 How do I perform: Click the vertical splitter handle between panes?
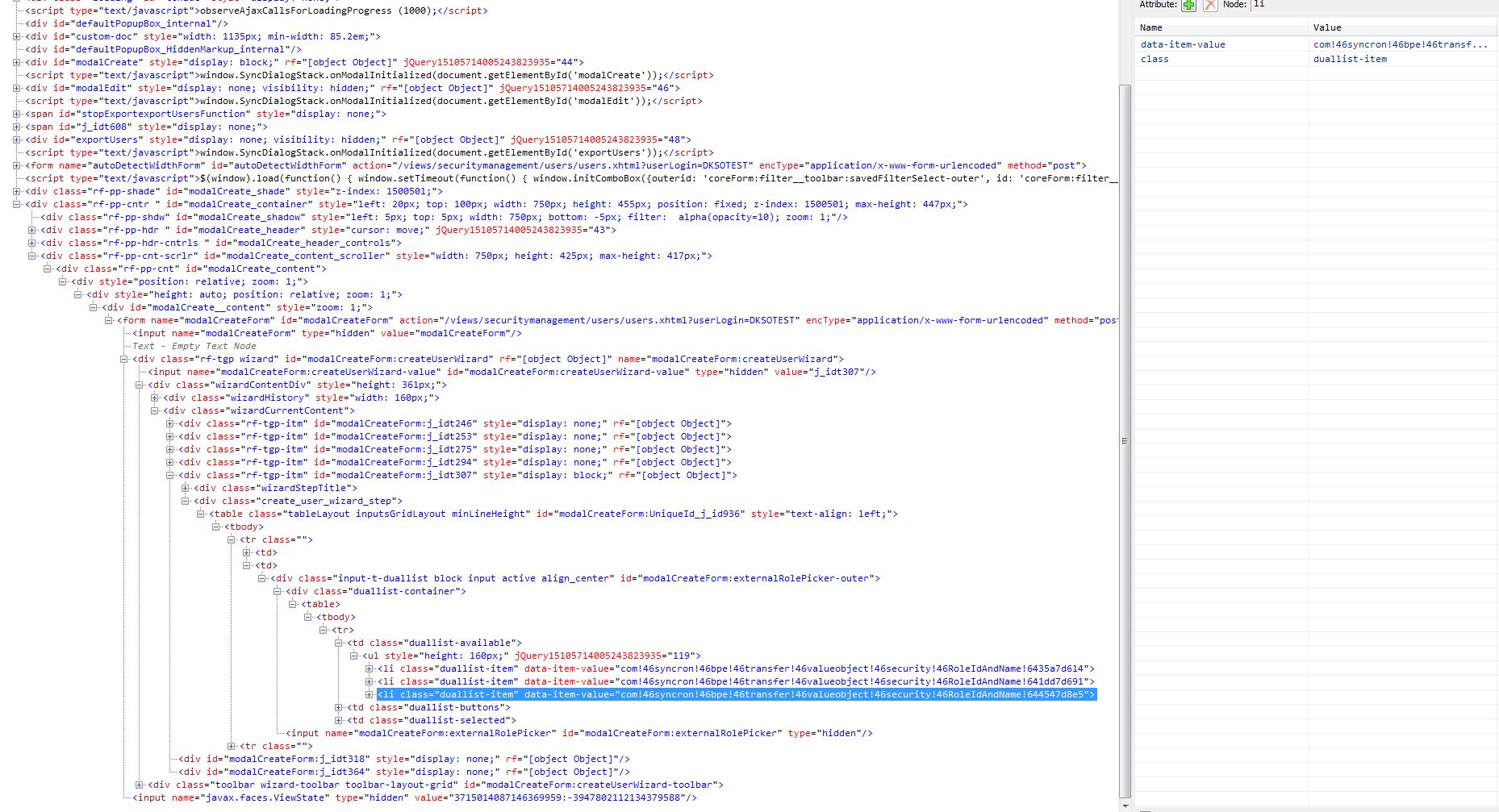tap(1125, 441)
